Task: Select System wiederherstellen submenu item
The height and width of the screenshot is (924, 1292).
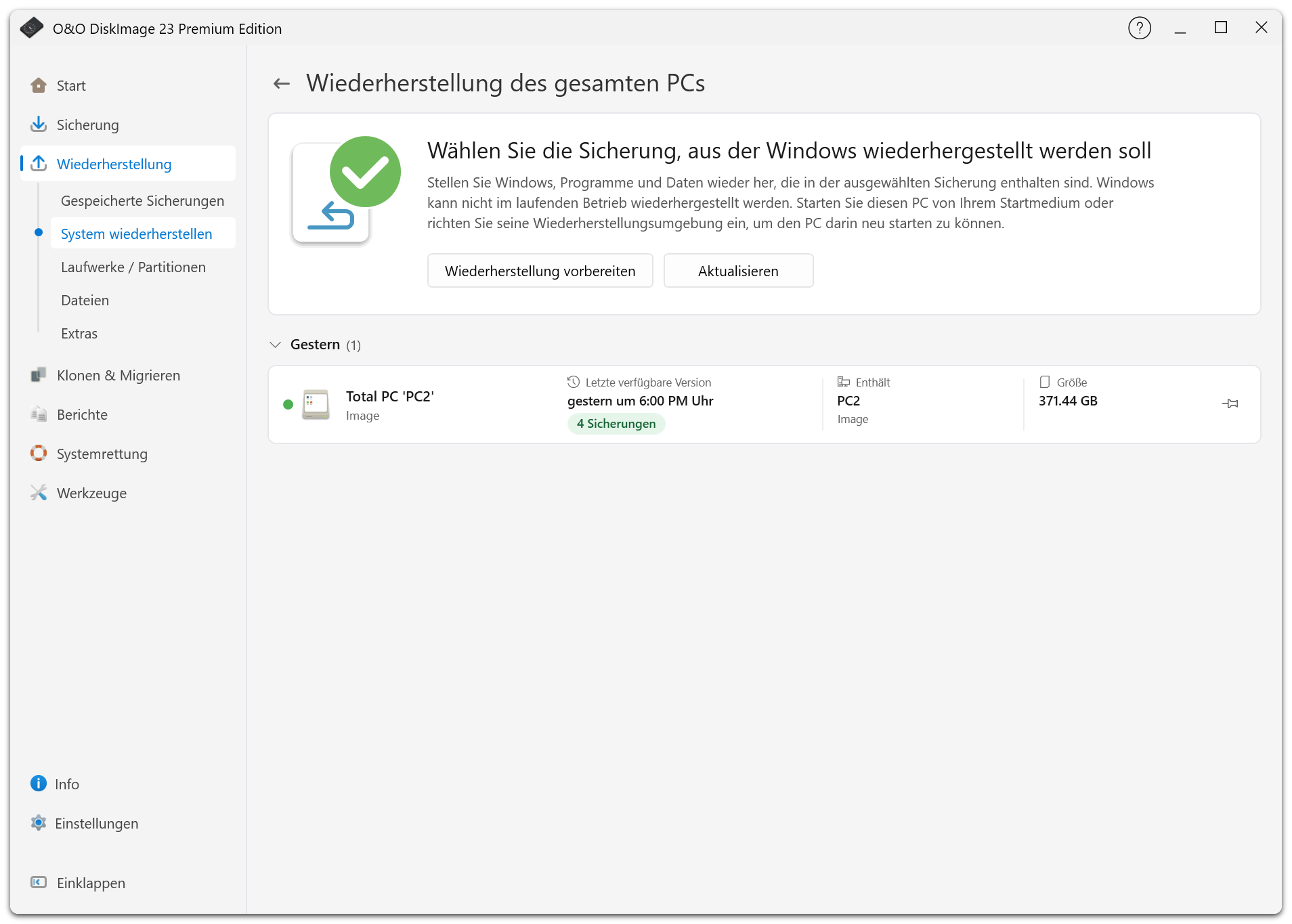Action: [142, 234]
